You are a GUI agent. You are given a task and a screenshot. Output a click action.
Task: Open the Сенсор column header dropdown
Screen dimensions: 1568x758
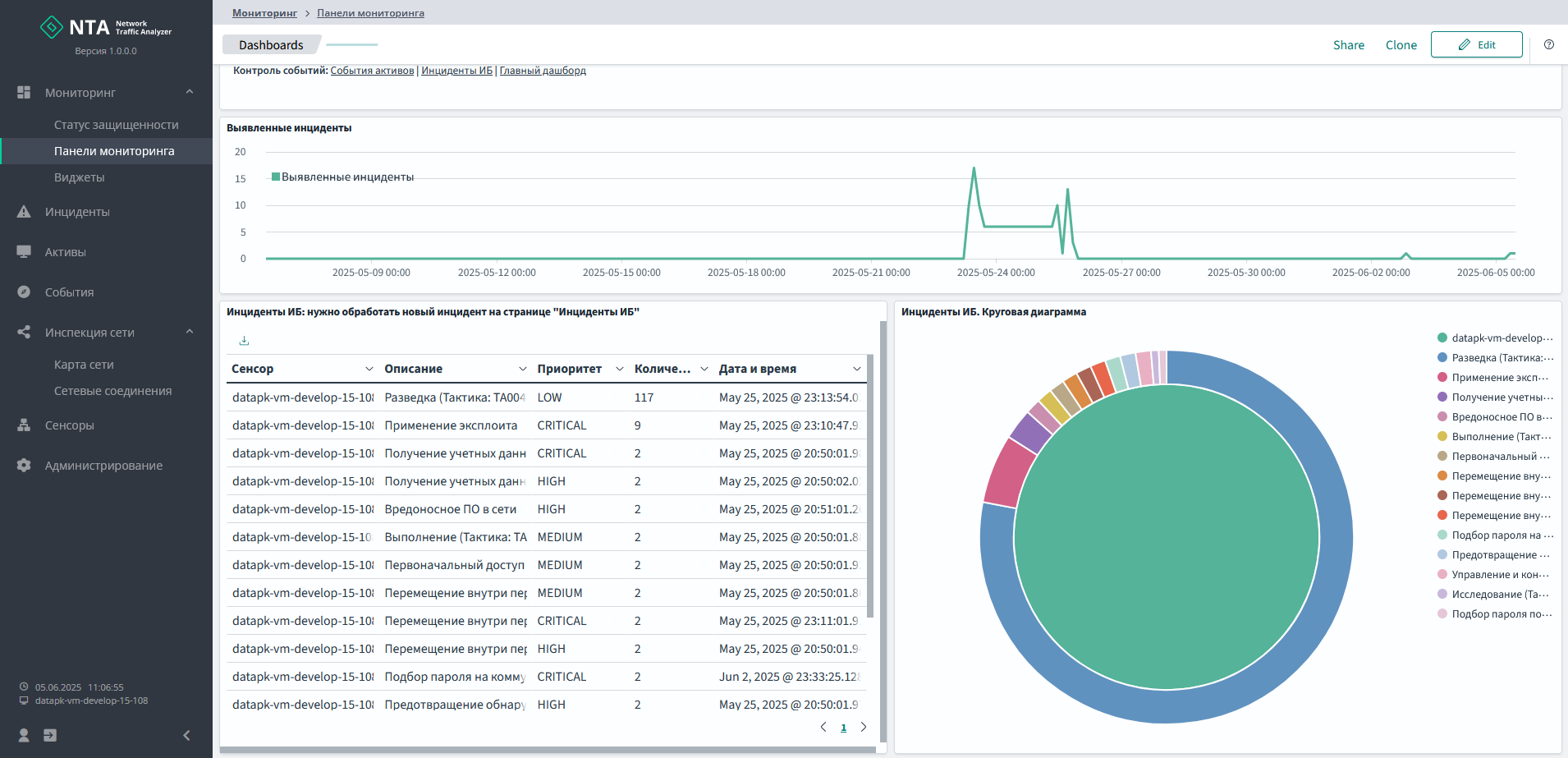click(369, 369)
